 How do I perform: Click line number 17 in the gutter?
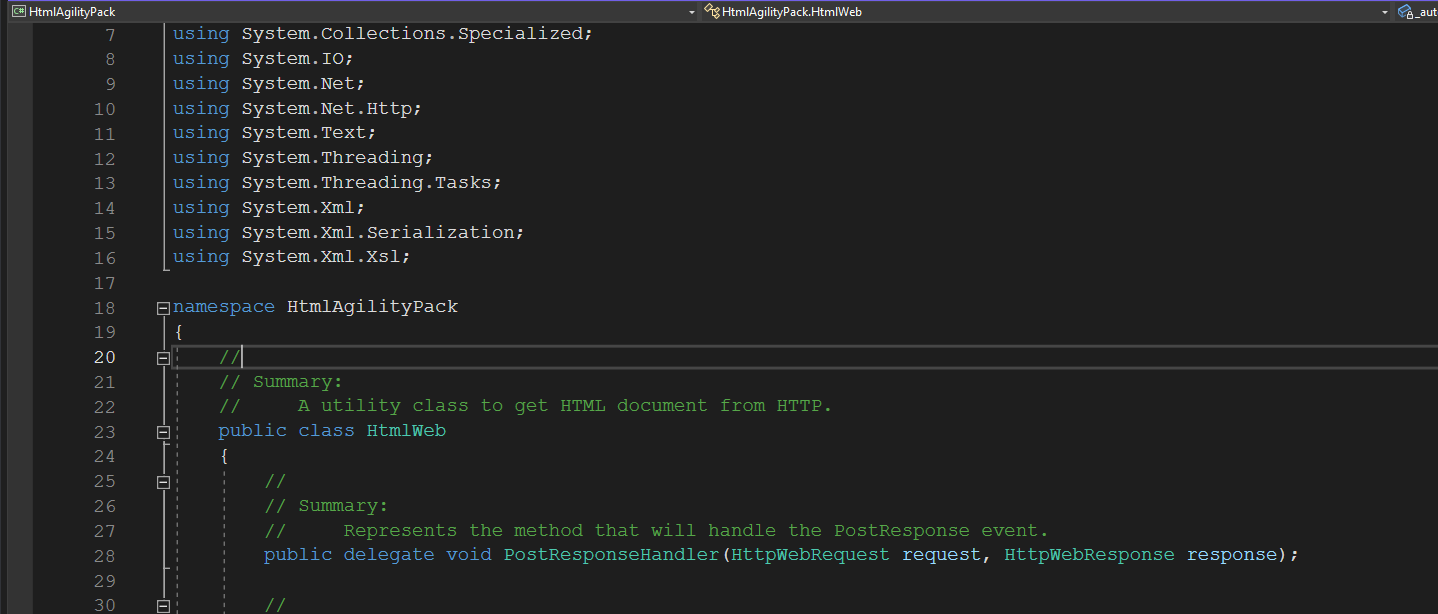(105, 283)
